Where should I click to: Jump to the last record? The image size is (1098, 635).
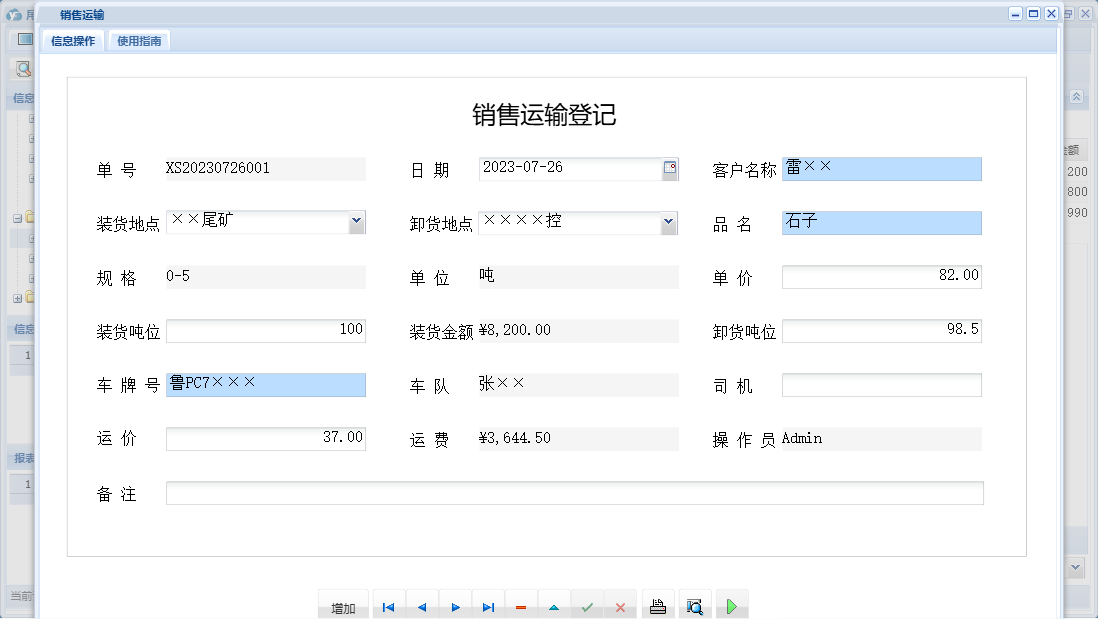488,605
